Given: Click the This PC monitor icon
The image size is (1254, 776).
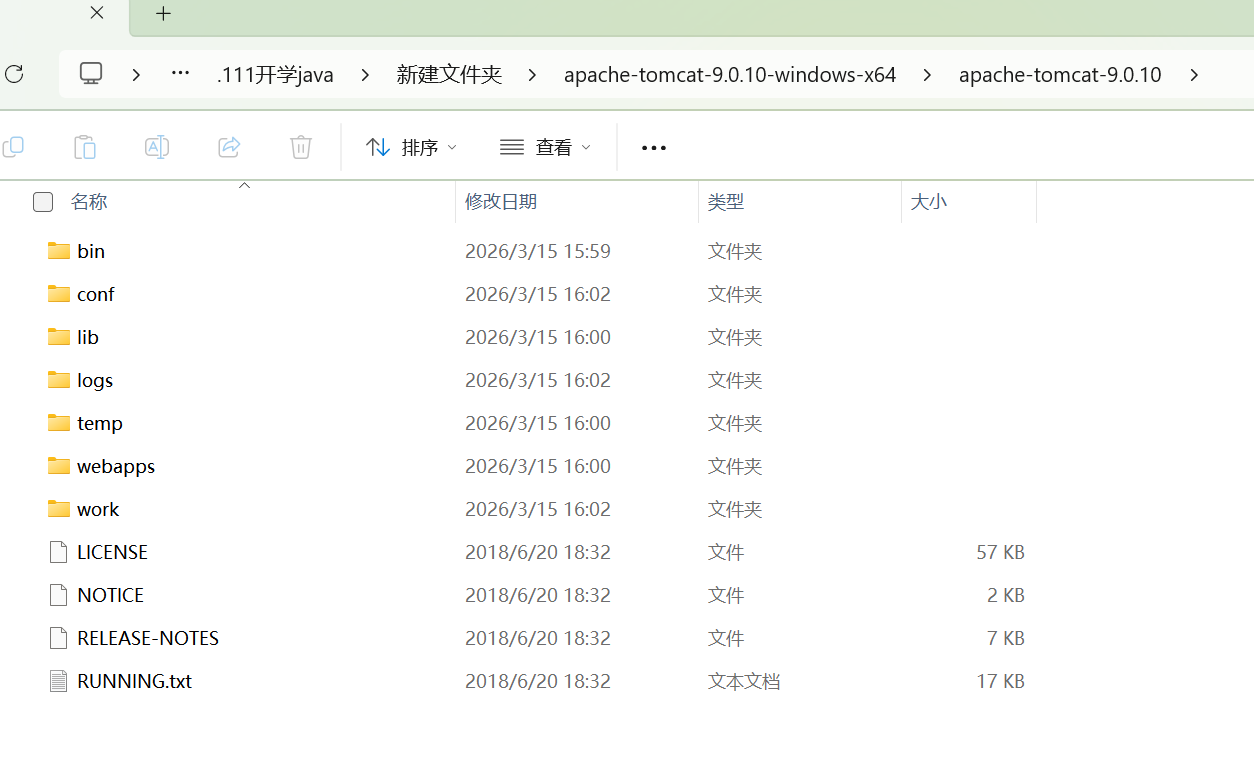Looking at the screenshot, I should (x=91, y=74).
